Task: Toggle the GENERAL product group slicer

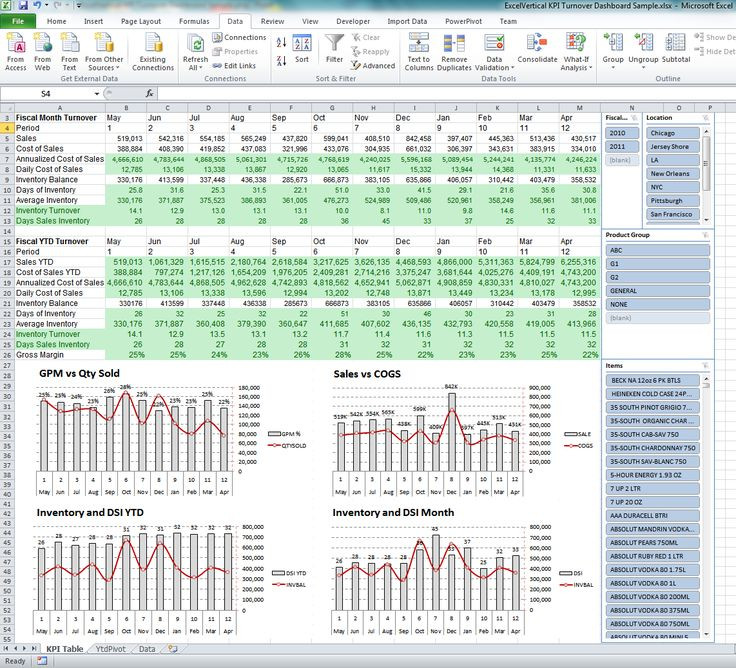Action: 657,291
